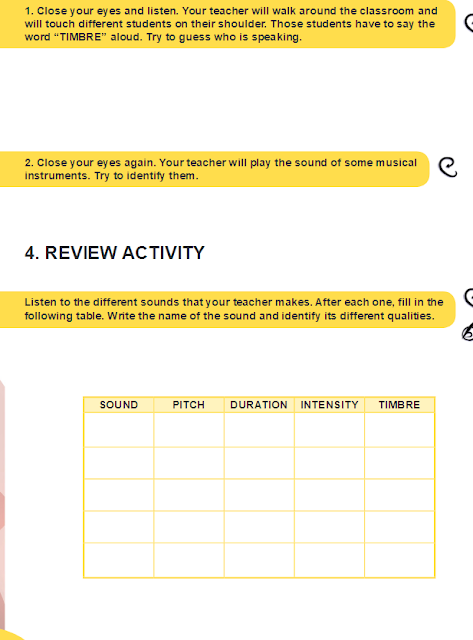
Task: Click the ear icon beside instruction 2
Action: [x=448, y=167]
